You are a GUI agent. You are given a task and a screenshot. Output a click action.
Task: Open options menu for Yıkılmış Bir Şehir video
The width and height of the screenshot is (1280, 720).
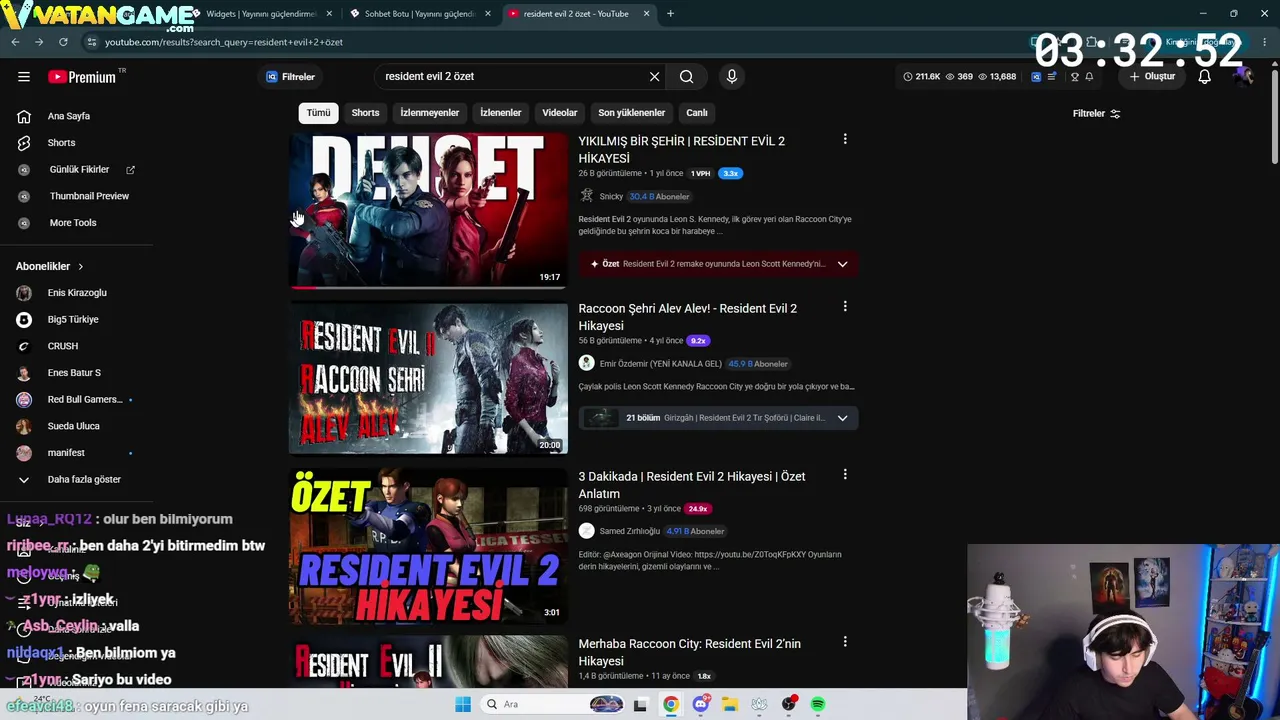(845, 140)
